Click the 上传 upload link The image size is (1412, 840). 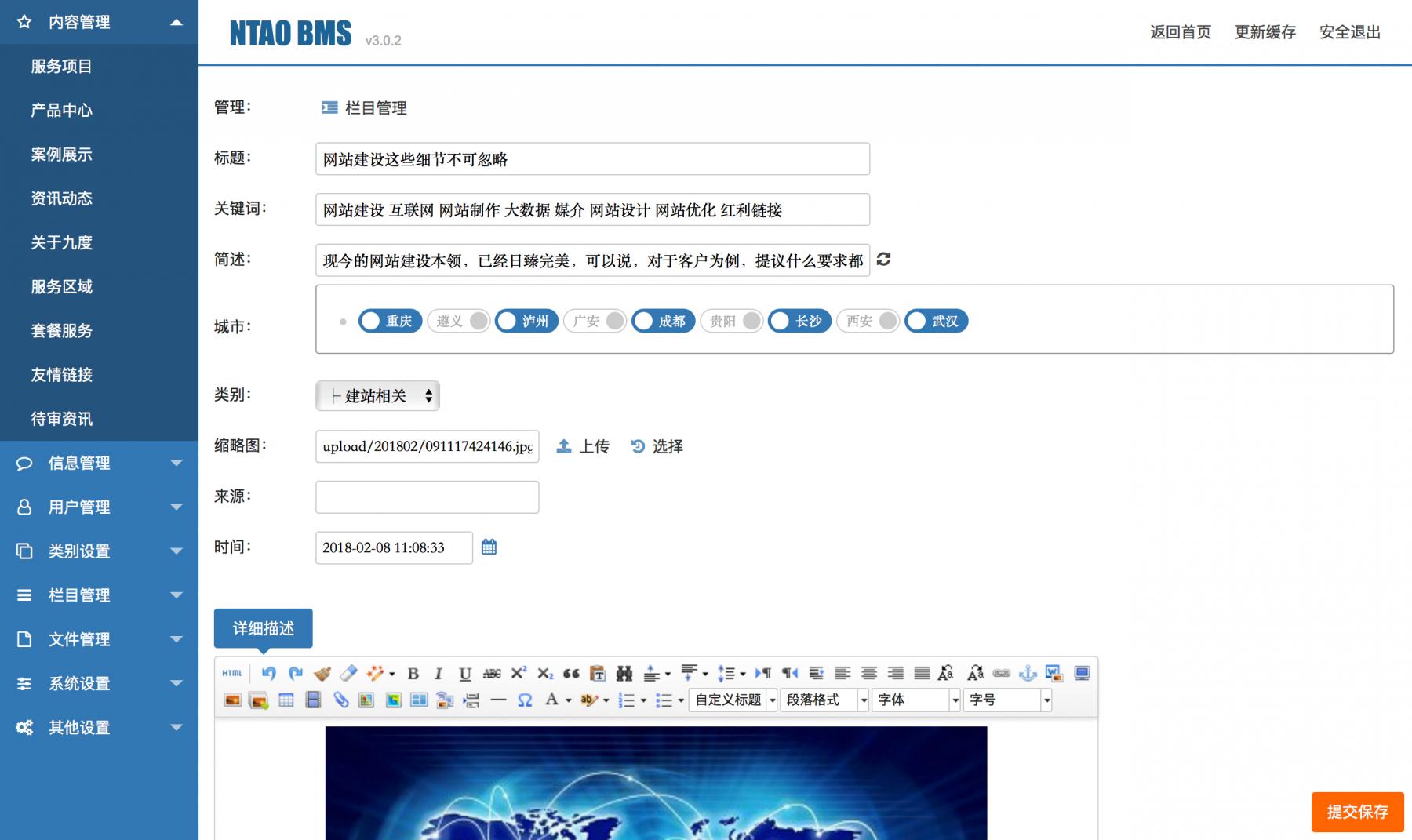pos(583,446)
